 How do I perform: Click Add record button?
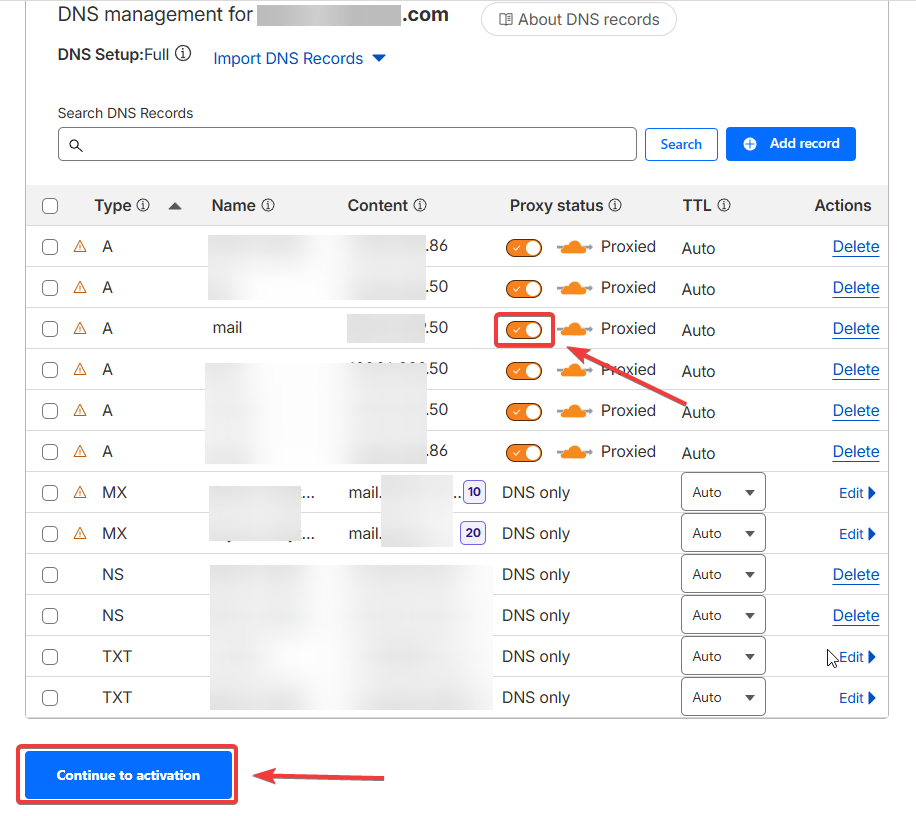click(790, 144)
